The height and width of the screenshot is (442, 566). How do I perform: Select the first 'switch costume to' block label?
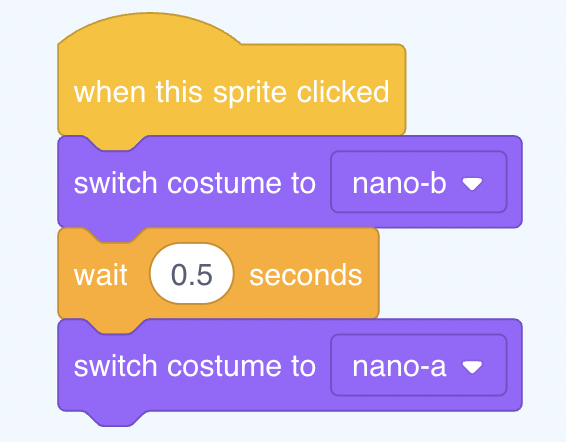195,183
